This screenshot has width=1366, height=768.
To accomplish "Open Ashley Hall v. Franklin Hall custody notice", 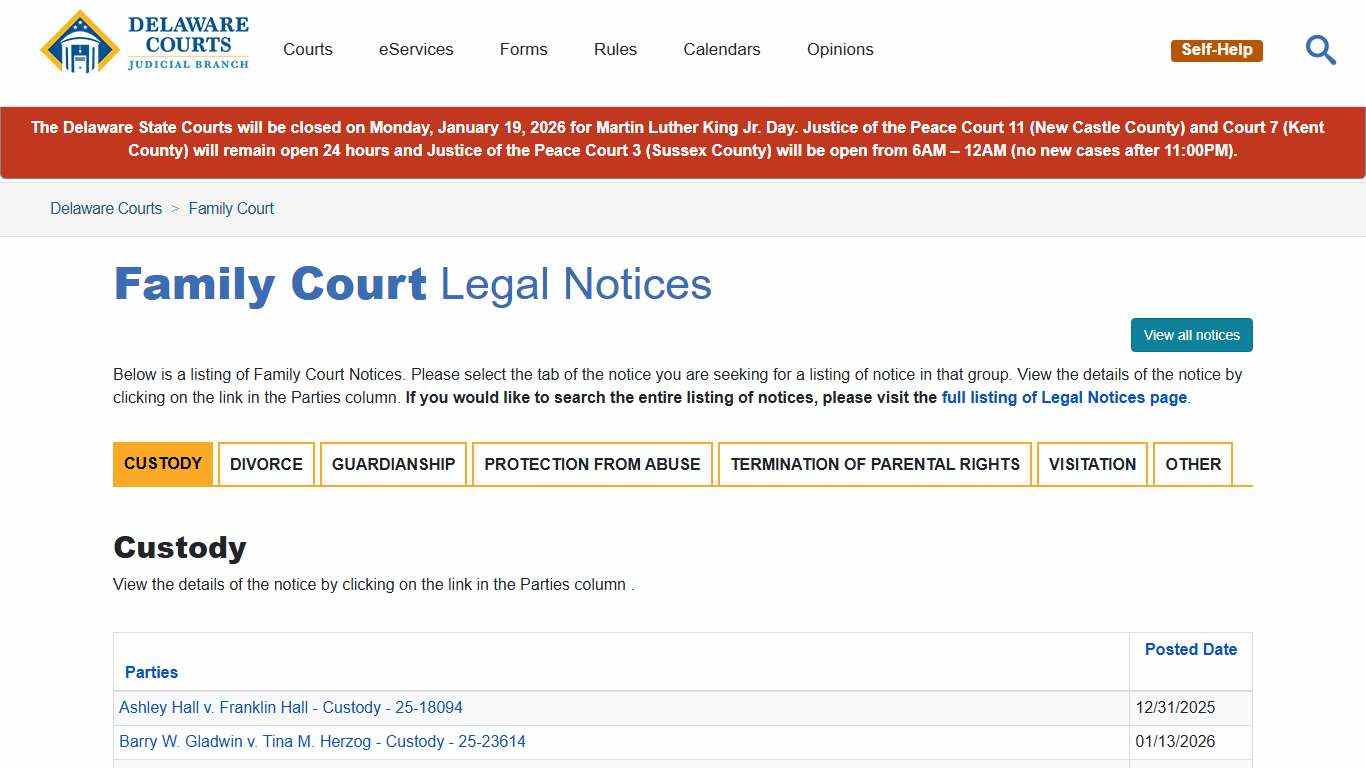I will (291, 707).
